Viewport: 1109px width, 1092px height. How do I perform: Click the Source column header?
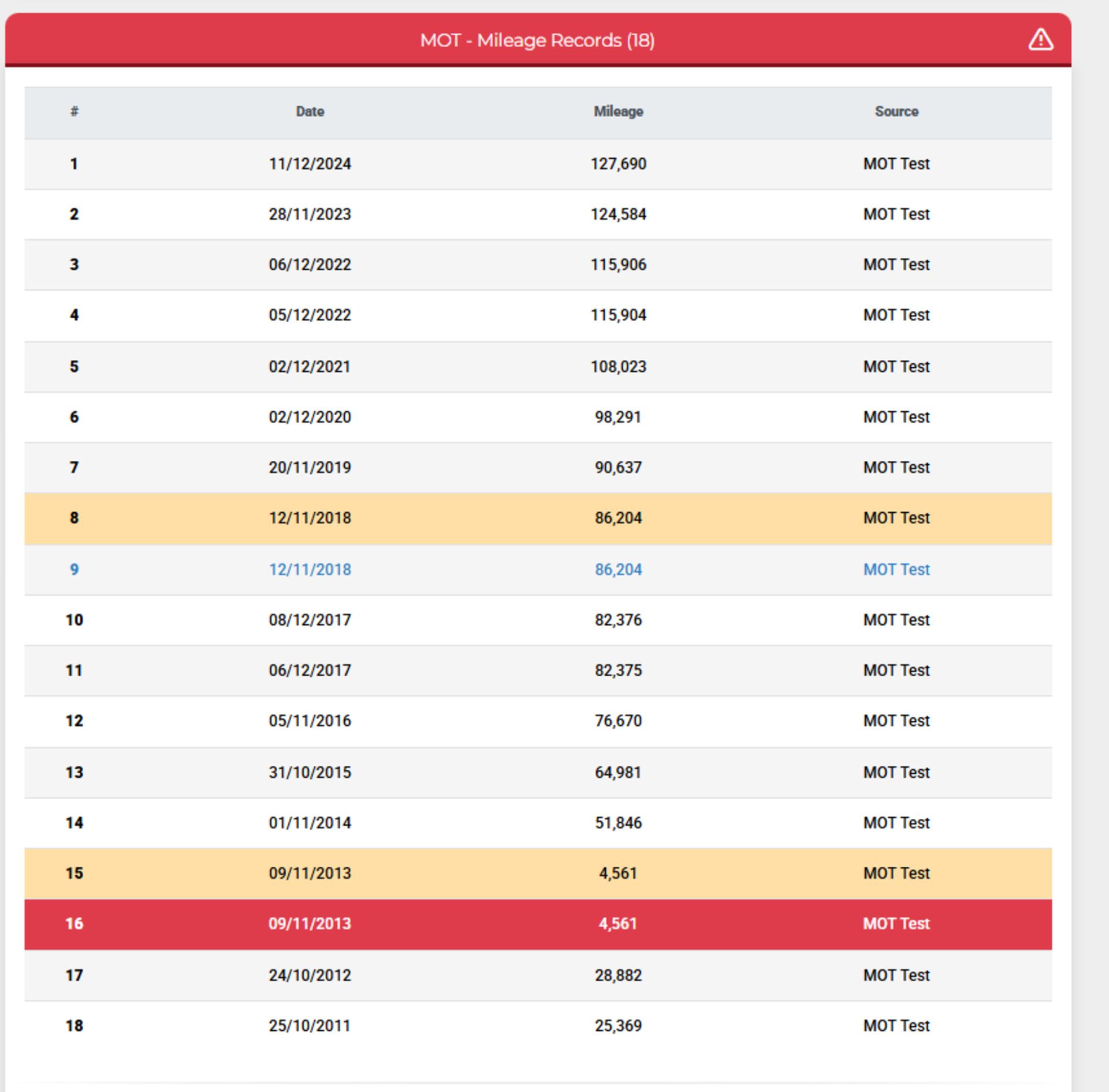(x=896, y=111)
